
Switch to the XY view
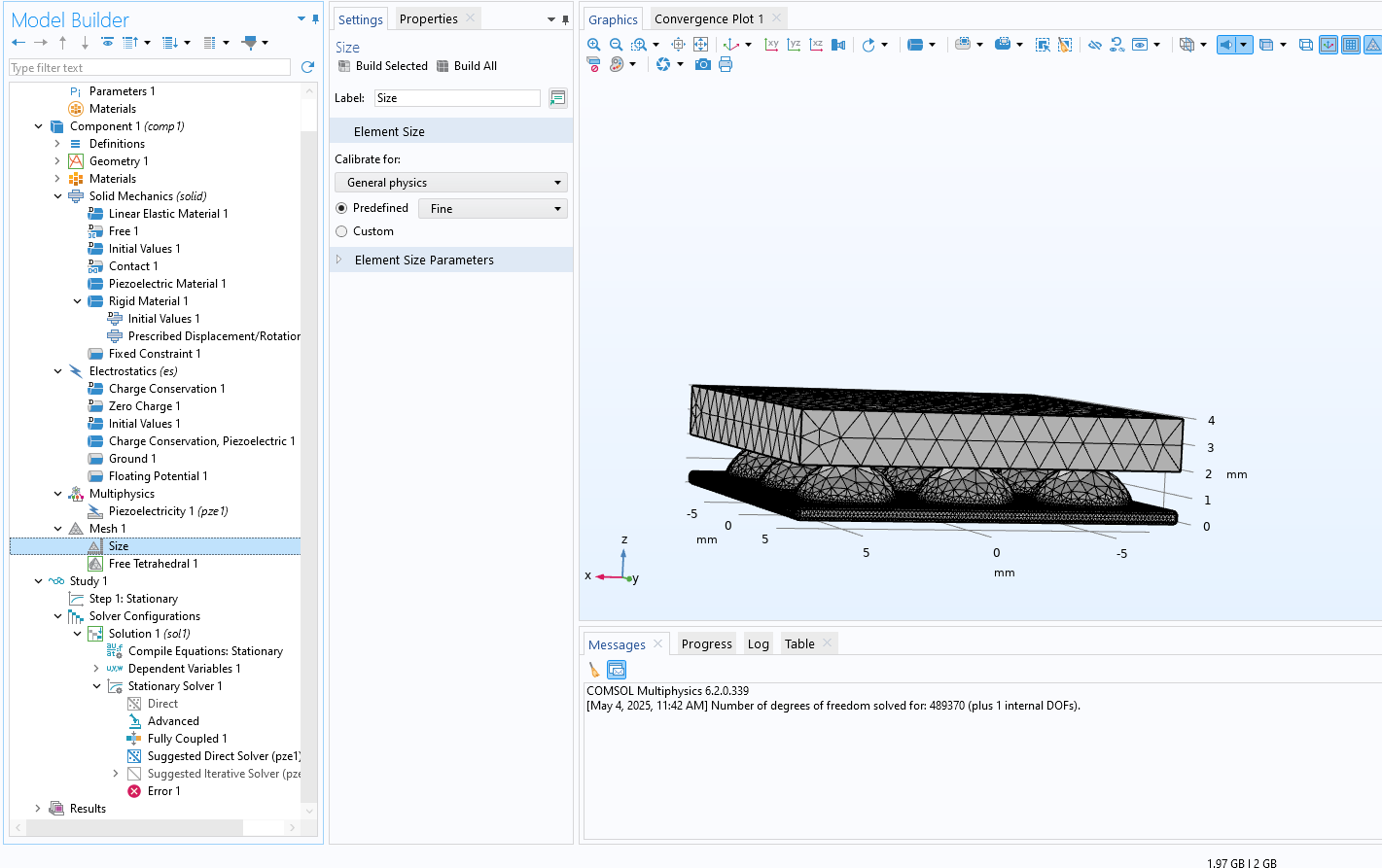click(771, 45)
